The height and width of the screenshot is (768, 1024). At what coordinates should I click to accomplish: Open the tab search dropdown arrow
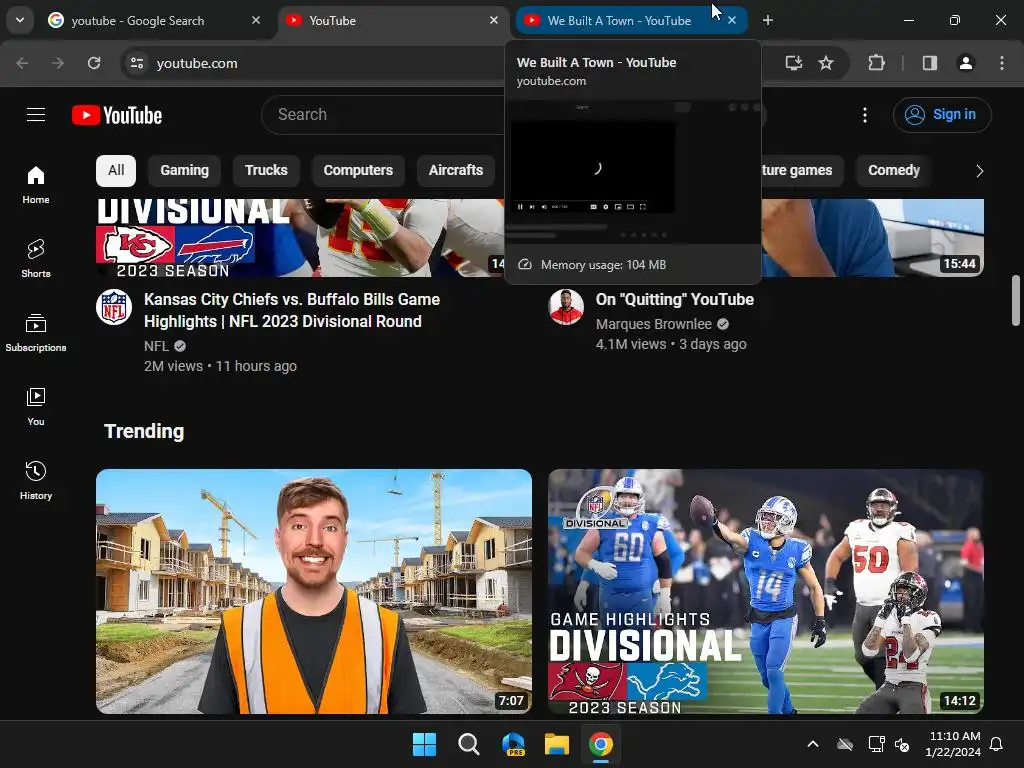20,20
